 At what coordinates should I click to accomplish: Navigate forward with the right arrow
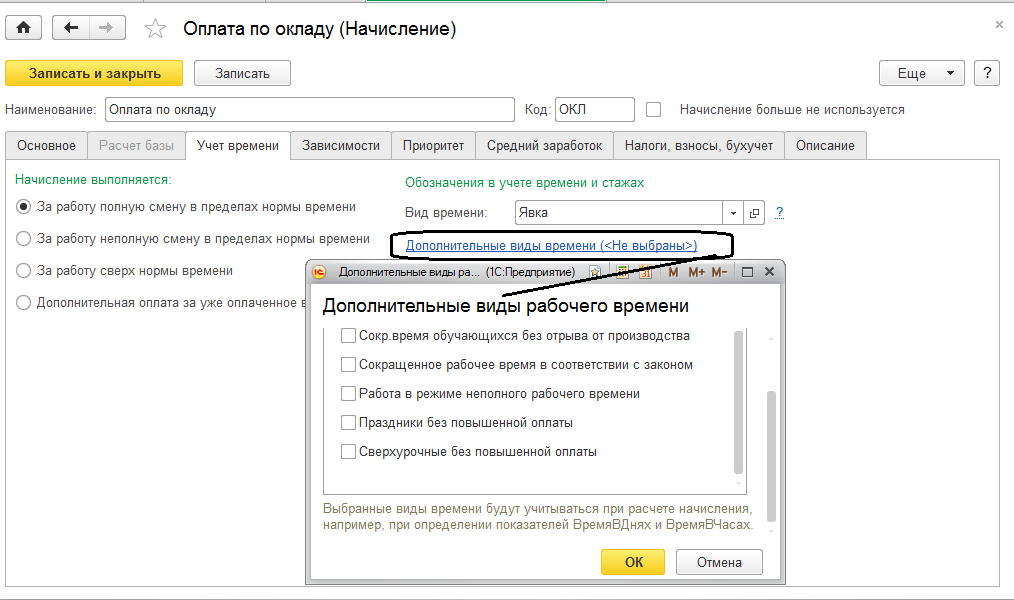106,28
